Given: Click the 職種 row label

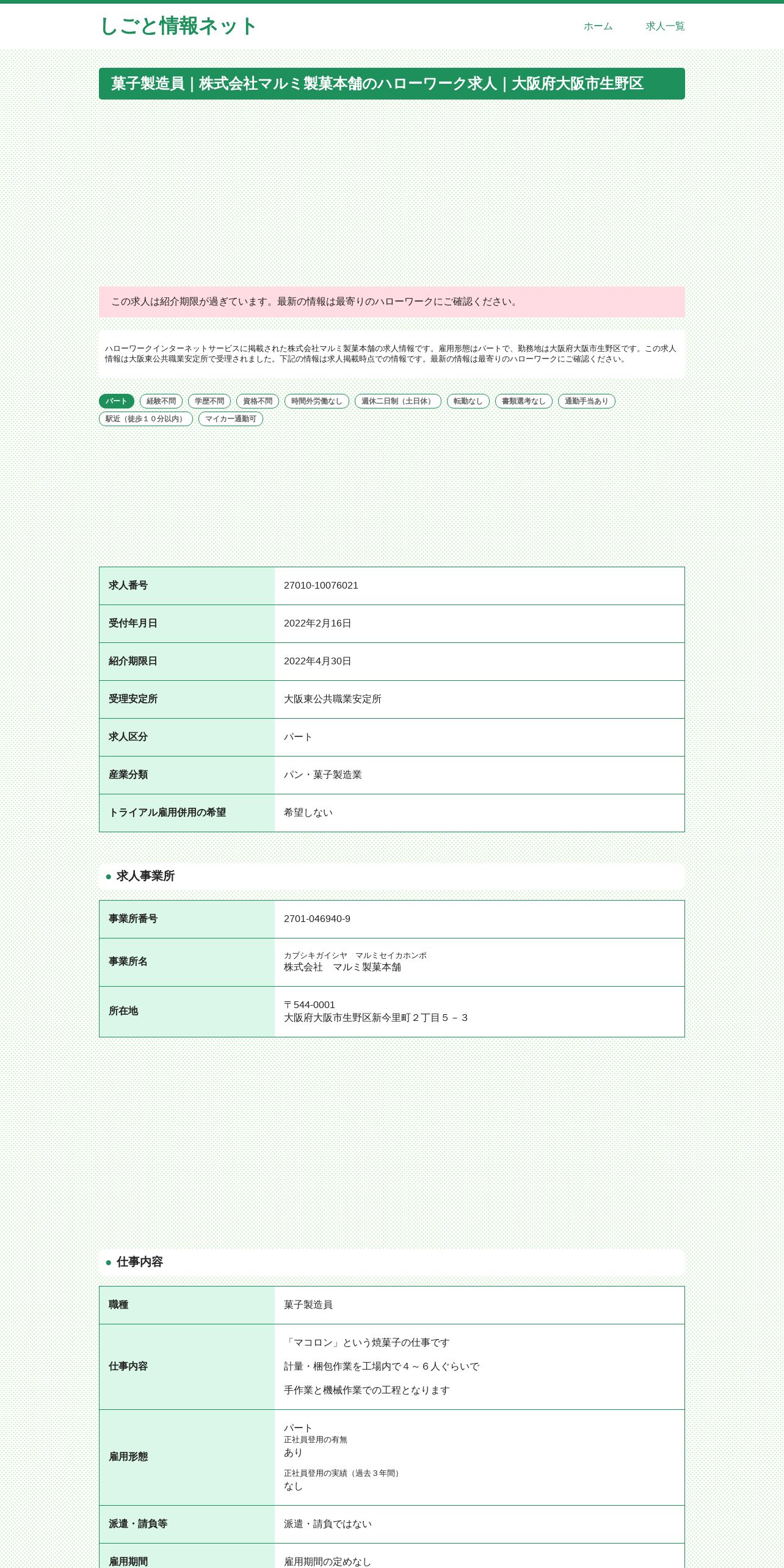Looking at the screenshot, I should tap(118, 1305).
